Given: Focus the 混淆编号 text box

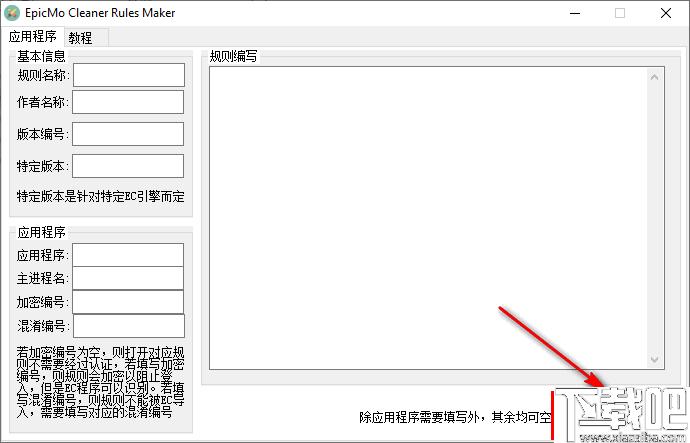Looking at the screenshot, I should 129,326.
